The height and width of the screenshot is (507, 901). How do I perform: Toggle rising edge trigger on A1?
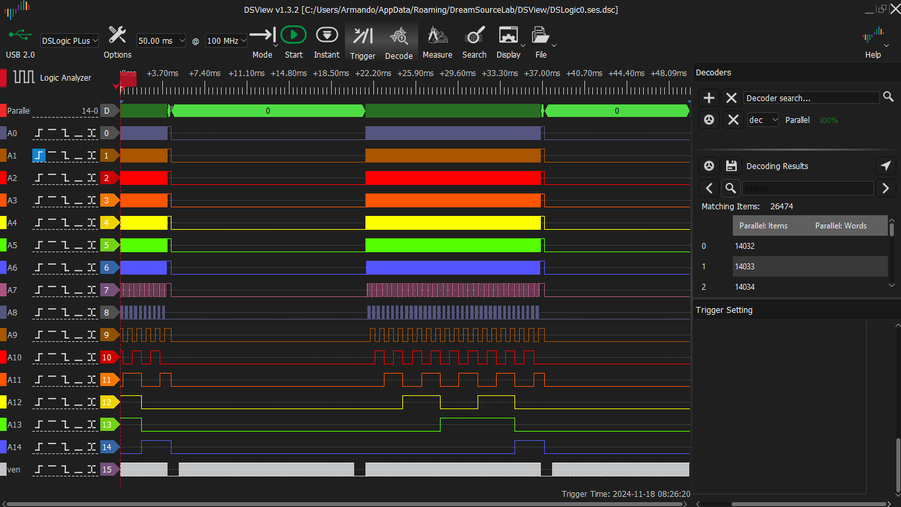tap(39, 156)
